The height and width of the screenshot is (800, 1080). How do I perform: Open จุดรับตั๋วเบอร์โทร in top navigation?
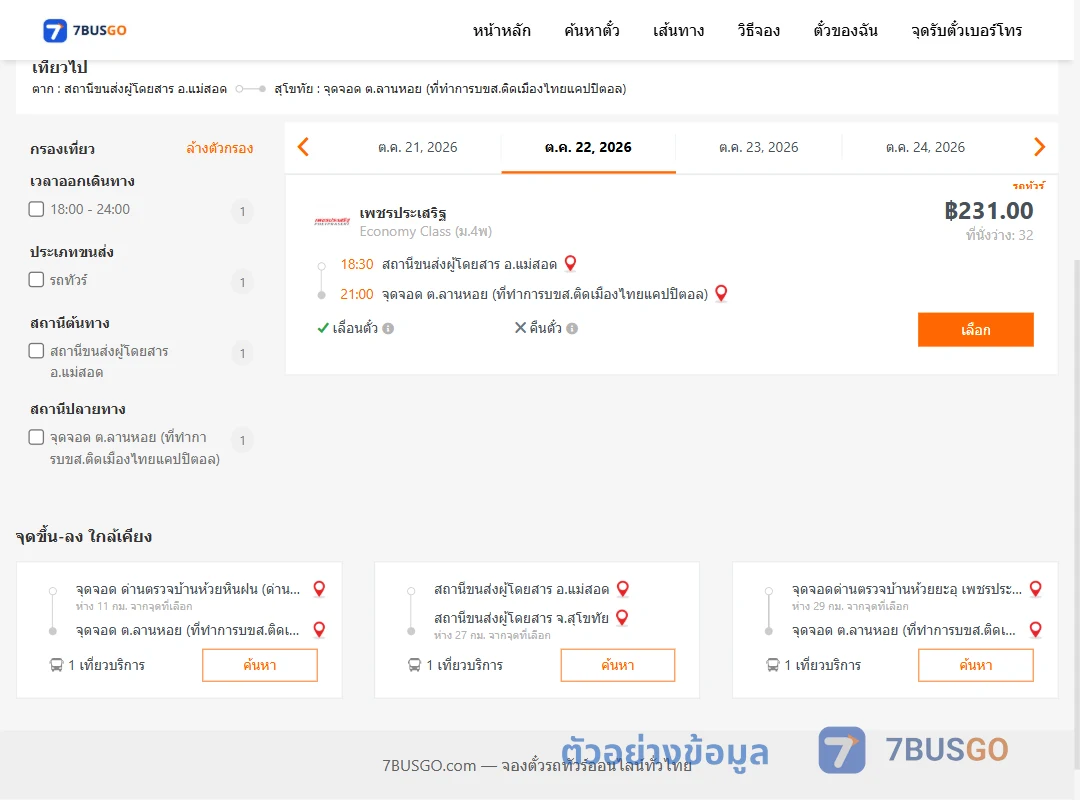966,30
